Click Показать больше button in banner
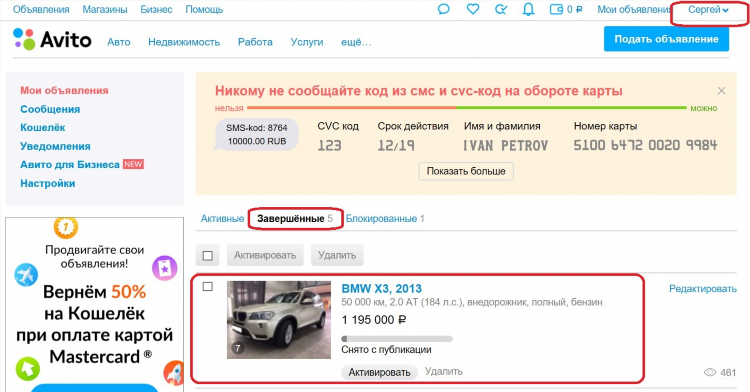 point(466,171)
